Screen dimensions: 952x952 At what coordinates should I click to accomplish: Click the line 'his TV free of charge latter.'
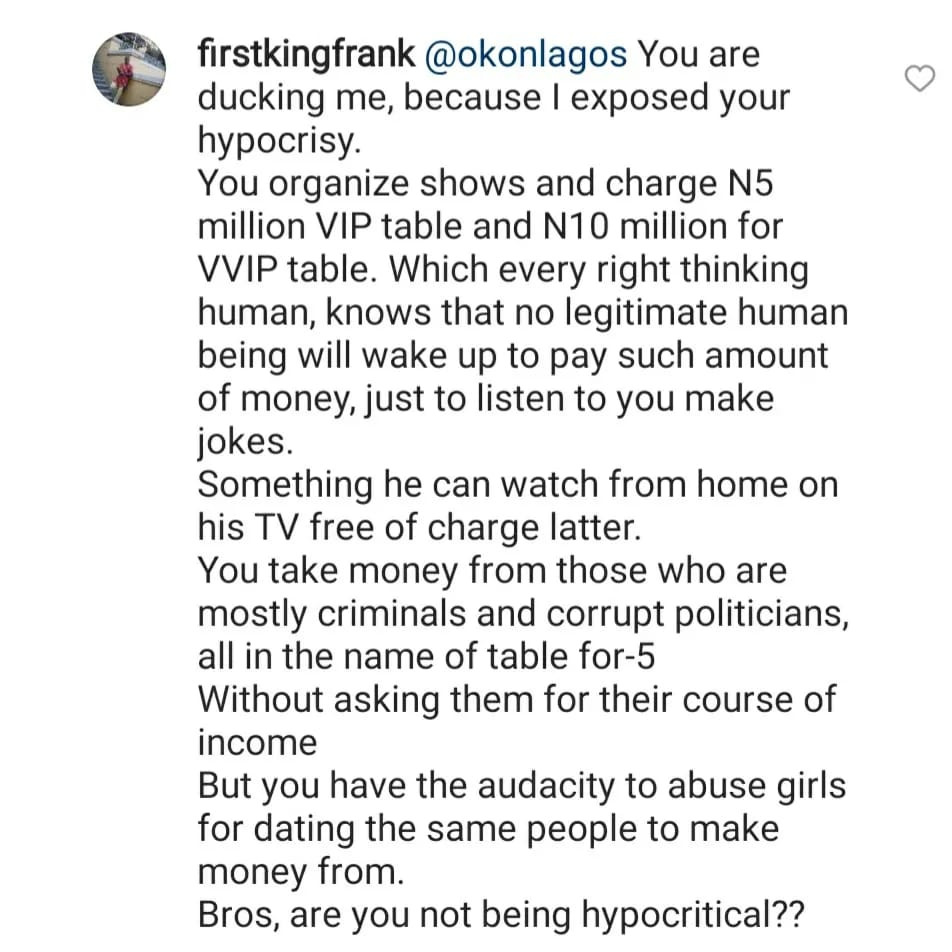click(420, 529)
